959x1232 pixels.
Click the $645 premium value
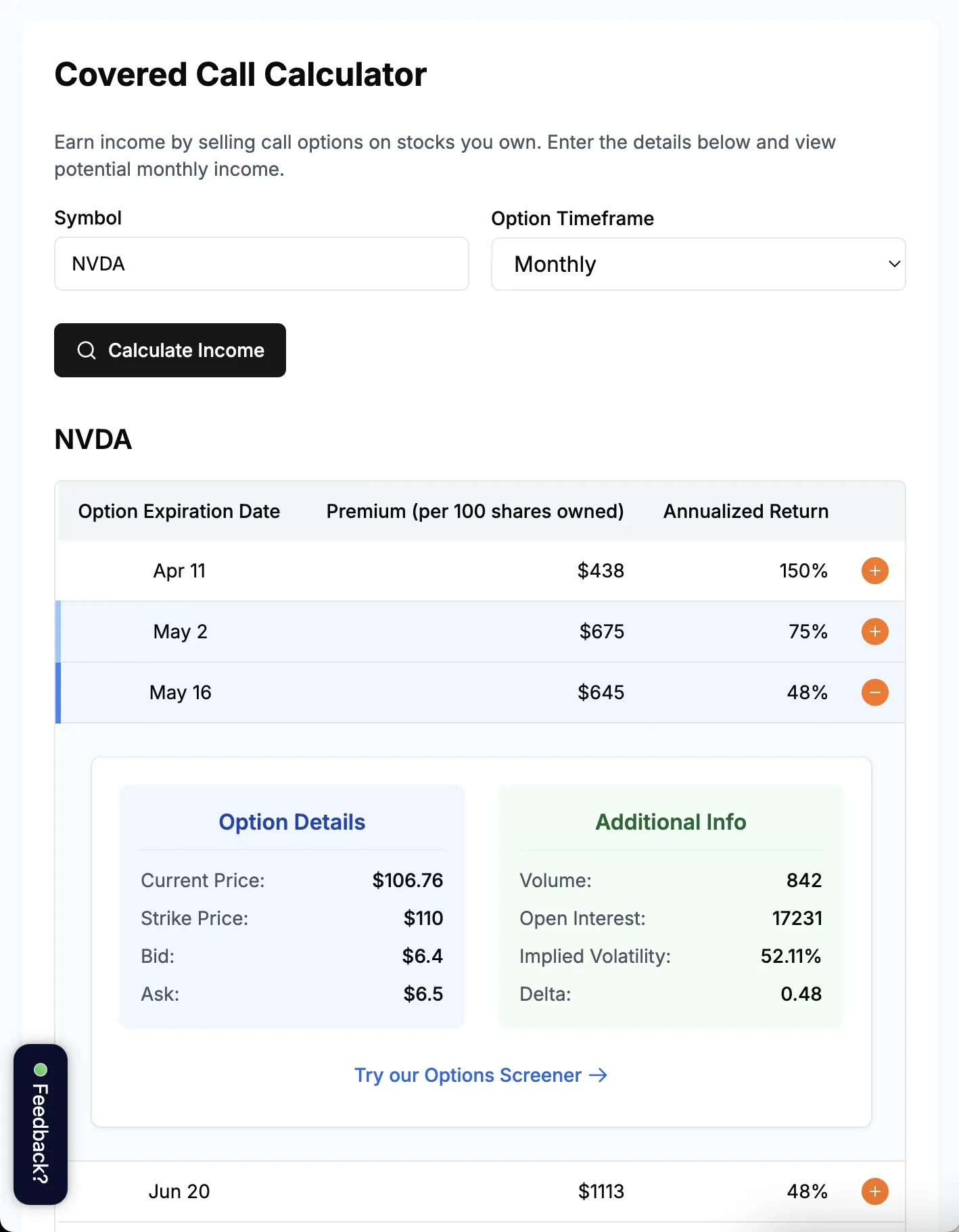tap(601, 692)
